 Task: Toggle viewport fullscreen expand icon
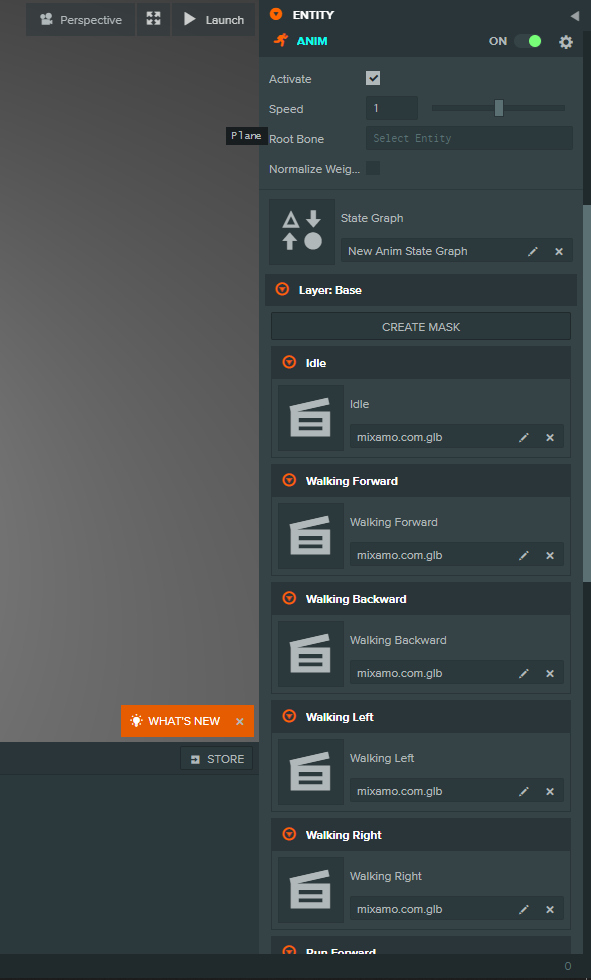[154, 19]
